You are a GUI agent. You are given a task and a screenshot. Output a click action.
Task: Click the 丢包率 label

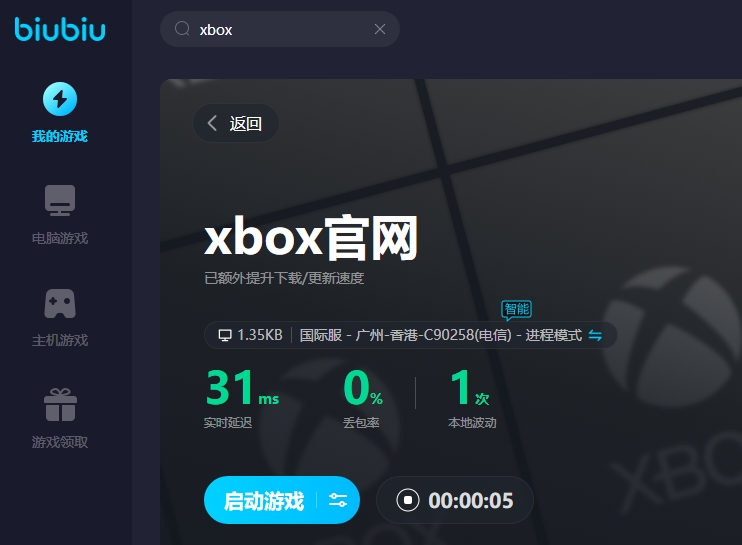click(x=361, y=422)
